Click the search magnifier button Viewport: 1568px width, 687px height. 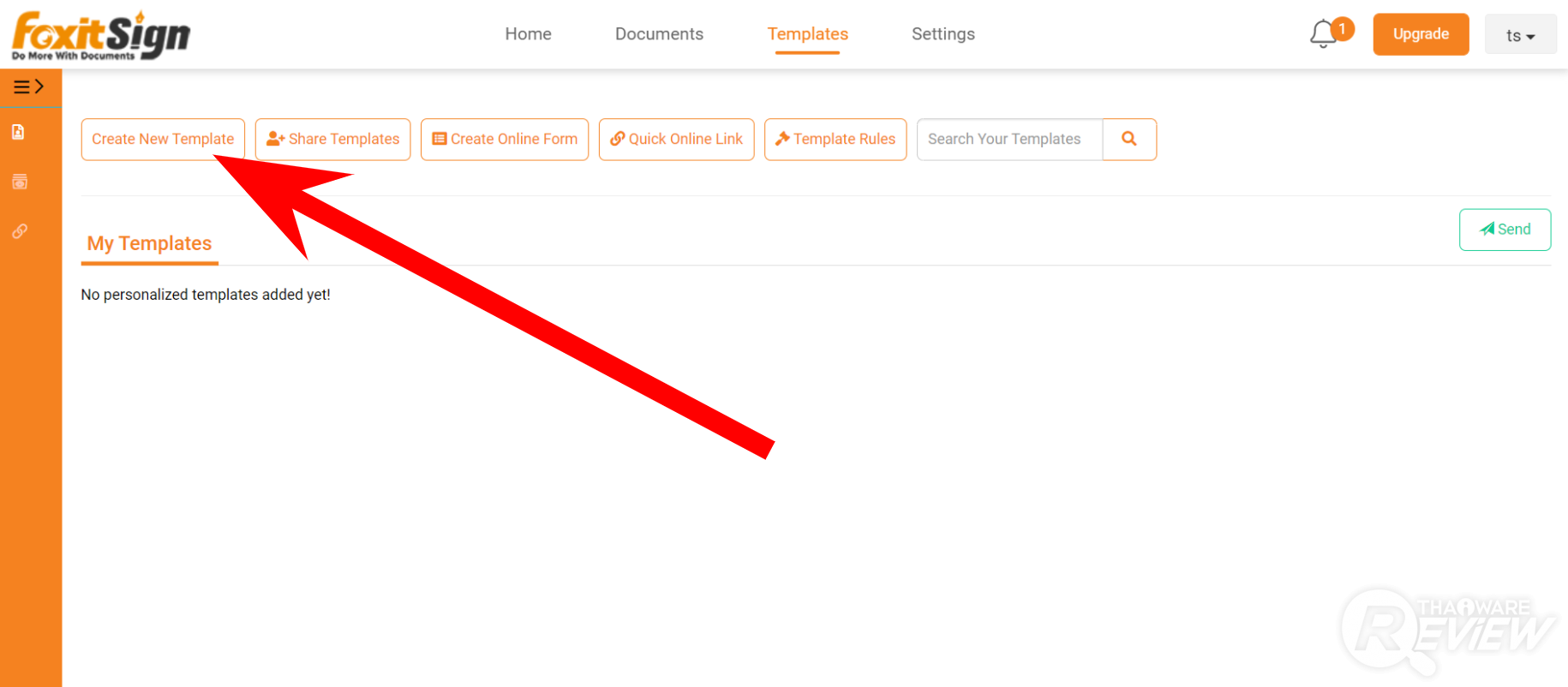1129,139
